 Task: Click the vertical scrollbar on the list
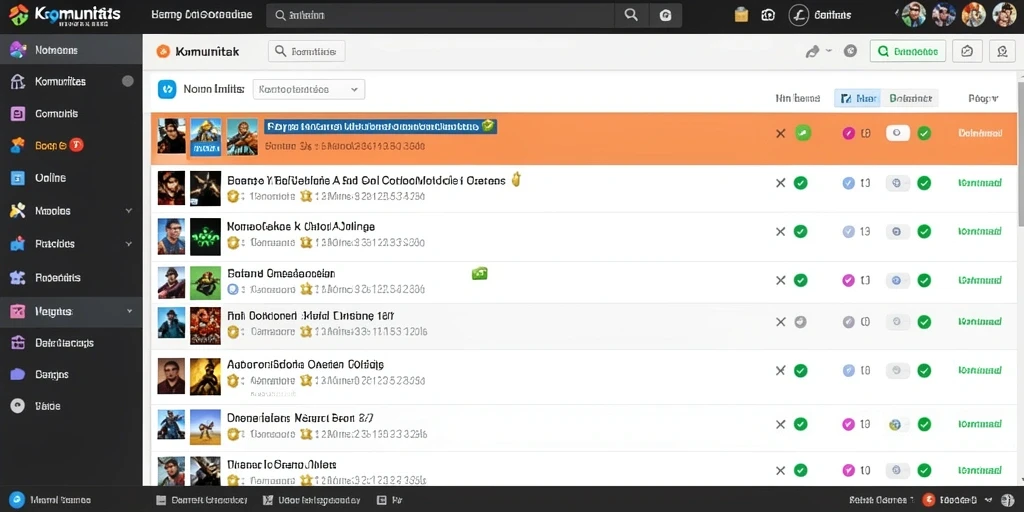pyautogui.click(x=1021, y=155)
